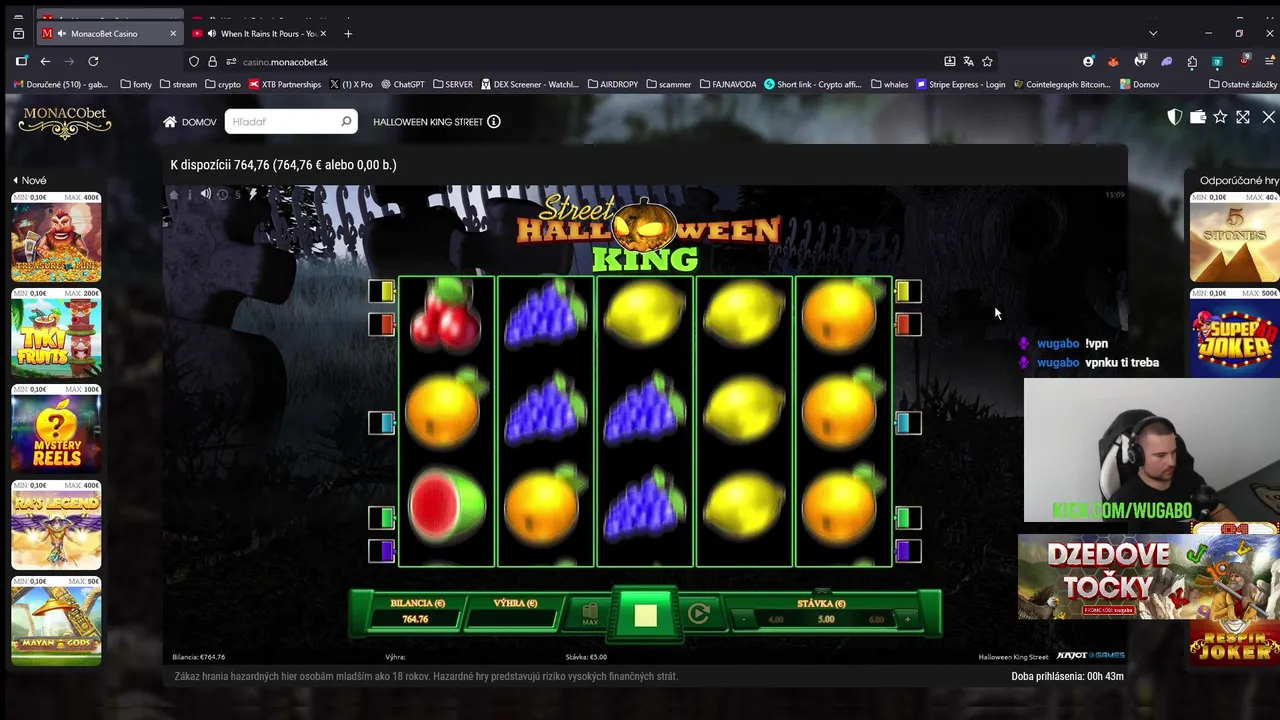Stop the spin with the green square button

645,615
